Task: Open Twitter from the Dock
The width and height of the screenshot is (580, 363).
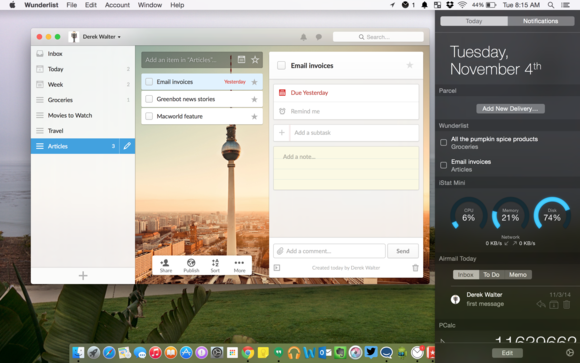Action: pos(371,352)
